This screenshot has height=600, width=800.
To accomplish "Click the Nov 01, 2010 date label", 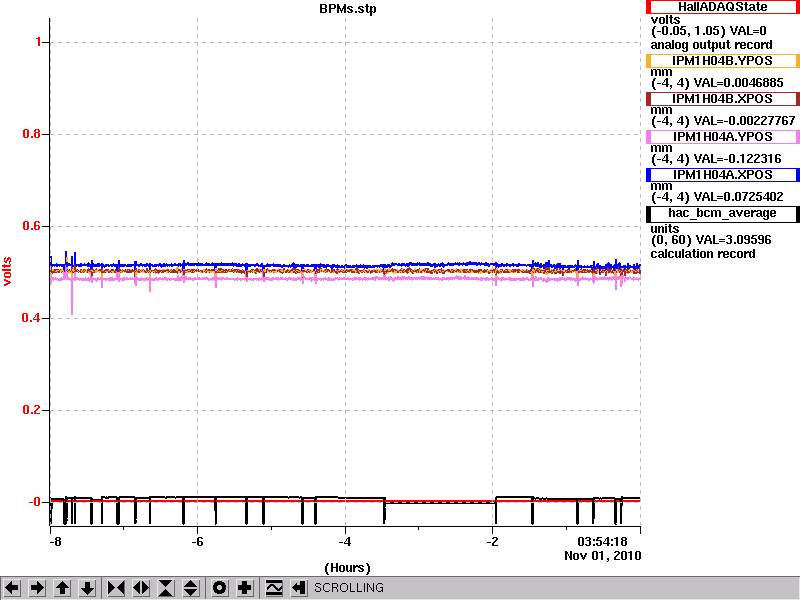I will 603,556.
